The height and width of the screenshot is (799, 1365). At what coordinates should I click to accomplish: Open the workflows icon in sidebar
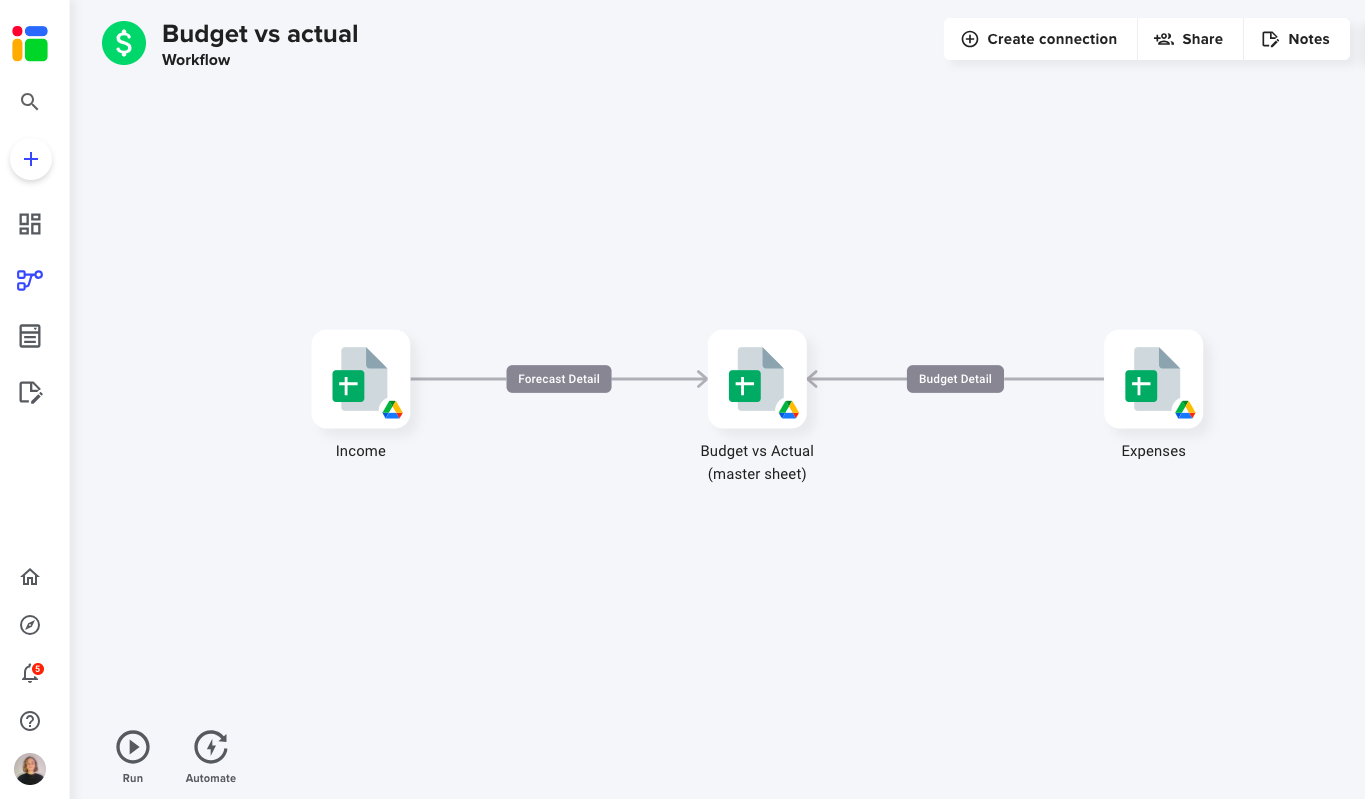coord(30,280)
